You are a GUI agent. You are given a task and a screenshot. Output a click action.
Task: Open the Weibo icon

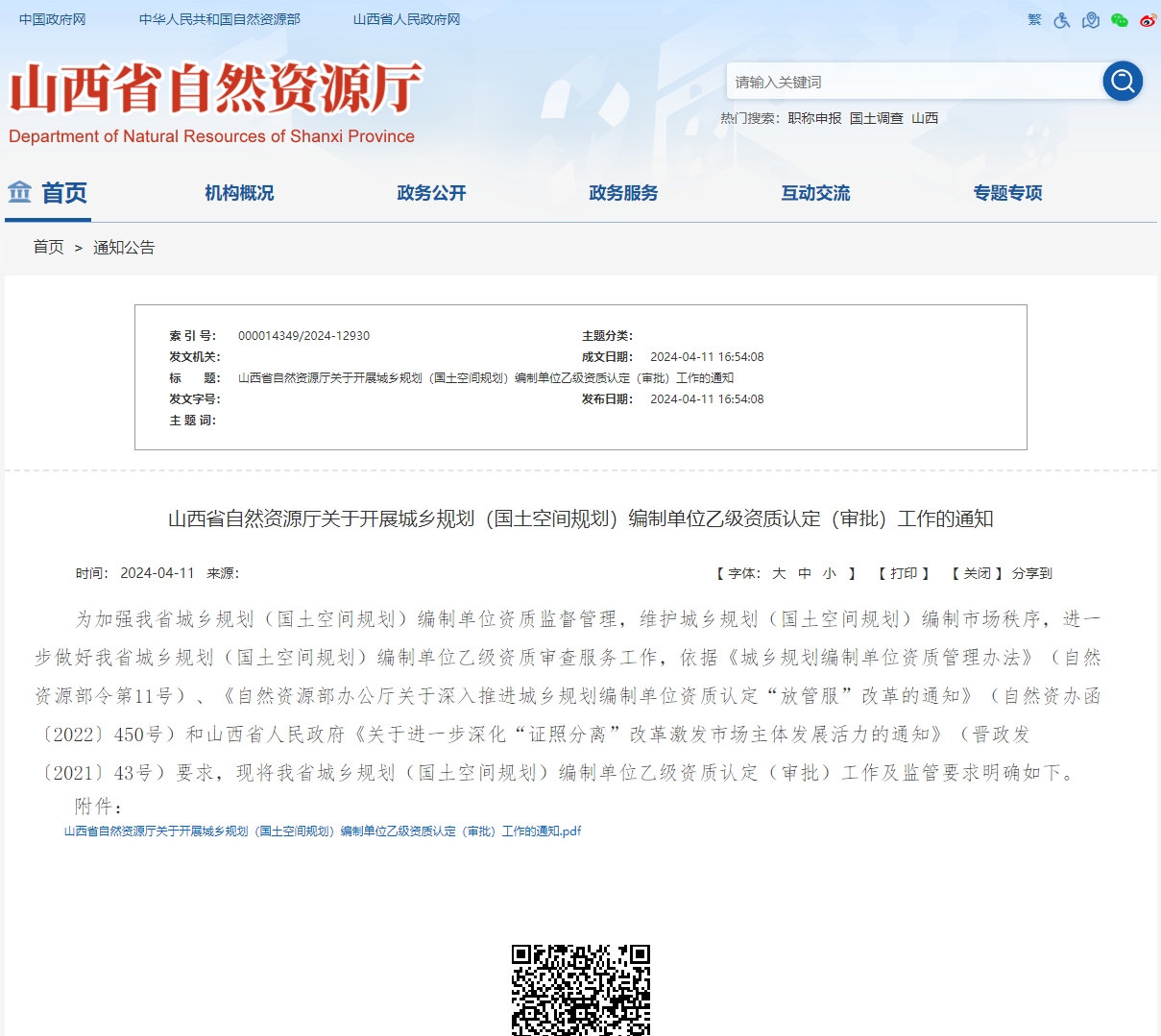coord(1148,20)
